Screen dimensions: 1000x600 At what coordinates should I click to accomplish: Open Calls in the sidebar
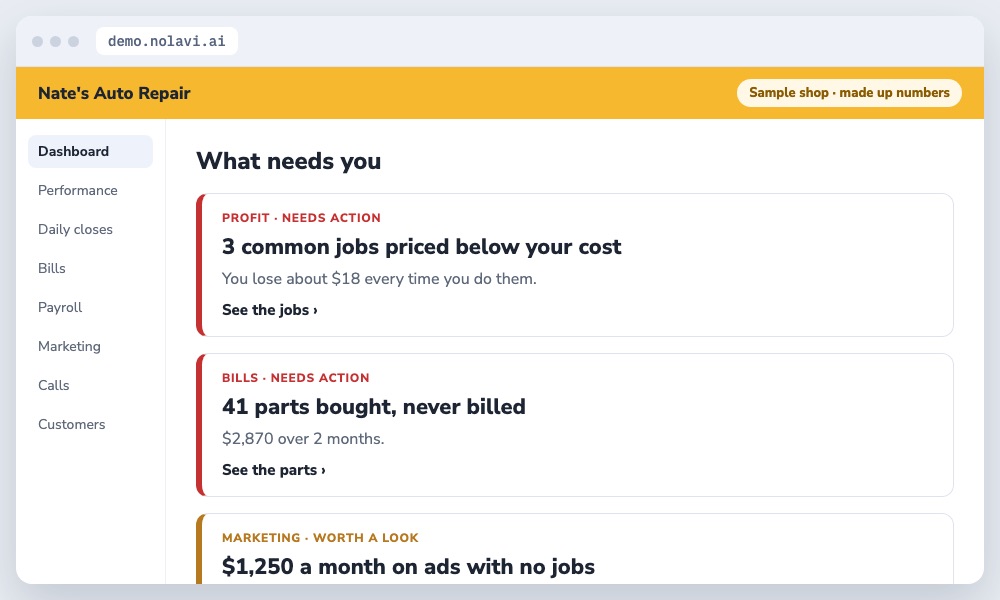pyautogui.click(x=54, y=384)
